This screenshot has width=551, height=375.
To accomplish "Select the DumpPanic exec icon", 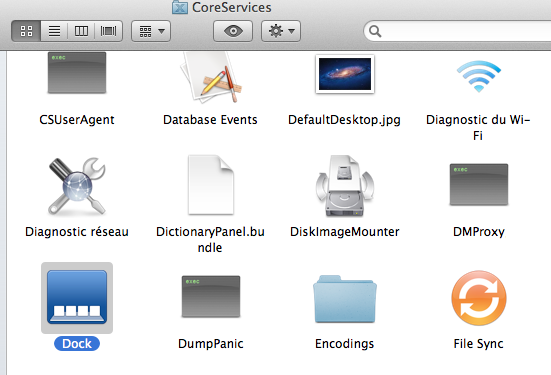I will click(x=210, y=297).
